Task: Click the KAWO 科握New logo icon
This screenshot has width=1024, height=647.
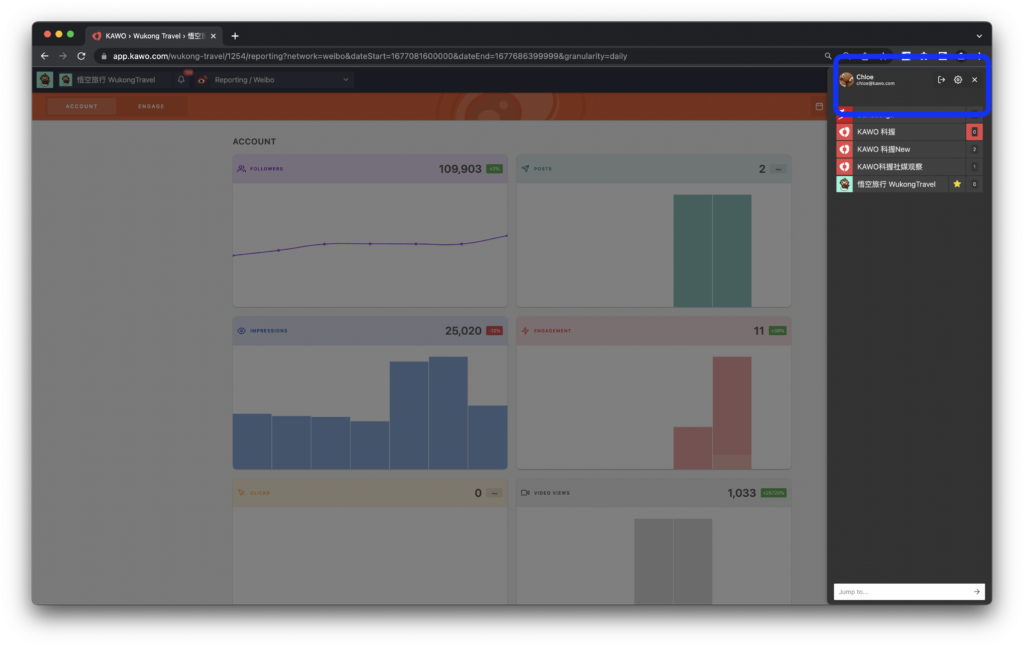Action: [844, 150]
